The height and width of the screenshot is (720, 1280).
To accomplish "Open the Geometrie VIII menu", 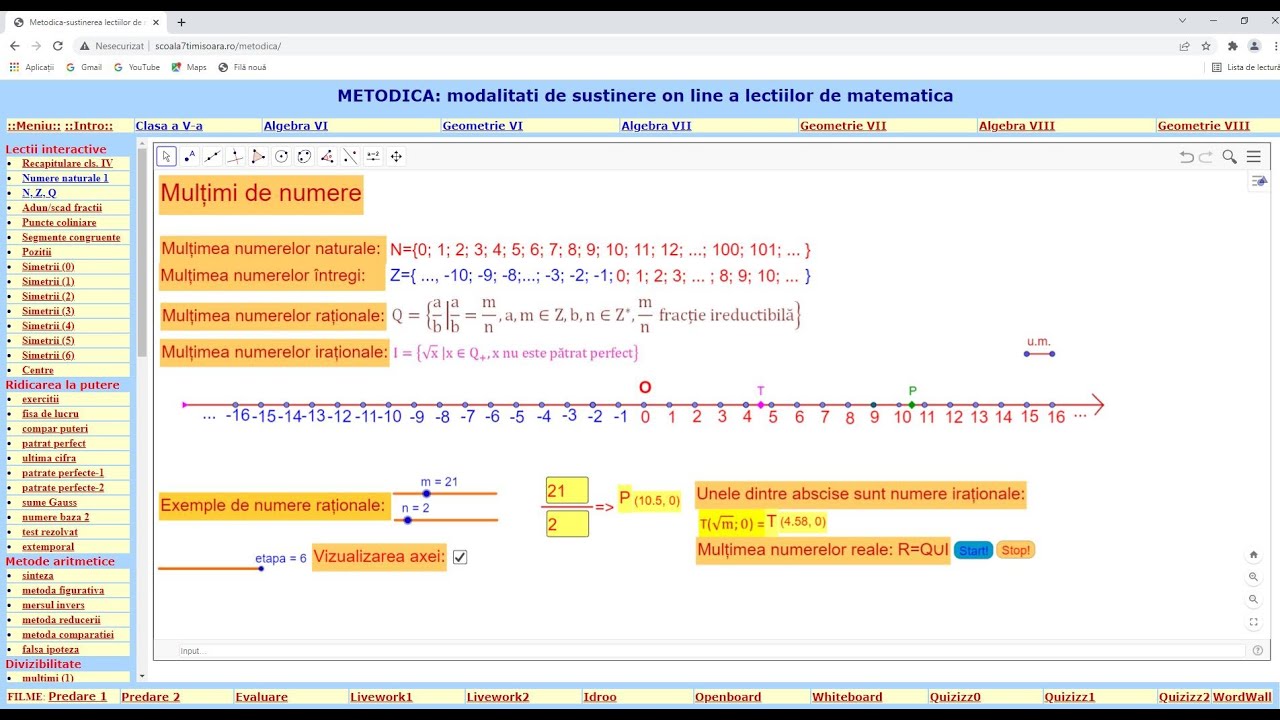I will pos(1204,126).
